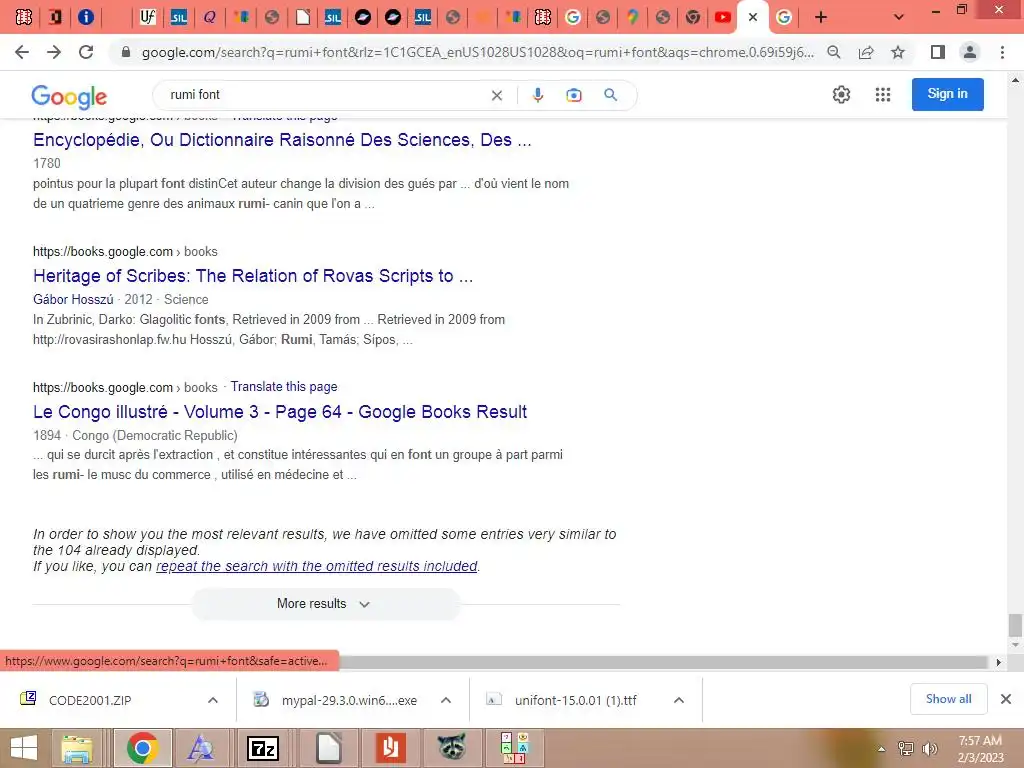Image resolution: width=1024 pixels, height=768 pixels.
Task: Open the volume speaker tray icon
Action: [929, 749]
